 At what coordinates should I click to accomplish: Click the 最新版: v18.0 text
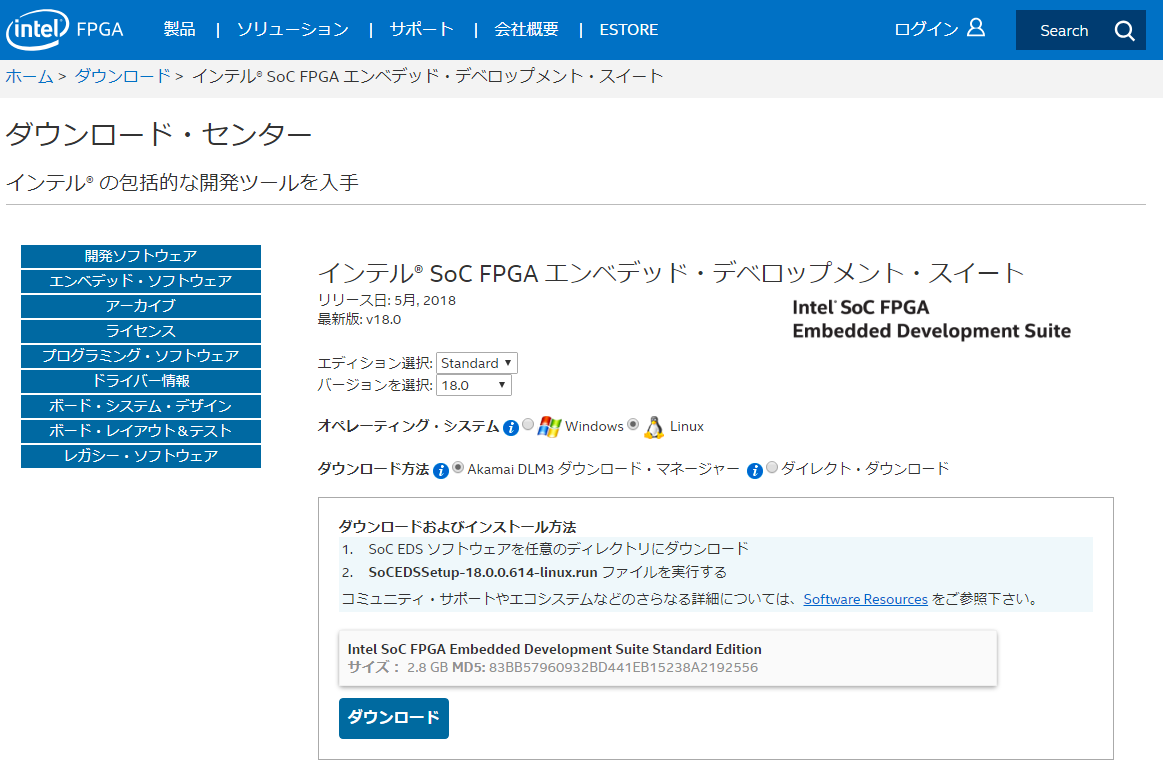click(x=359, y=320)
